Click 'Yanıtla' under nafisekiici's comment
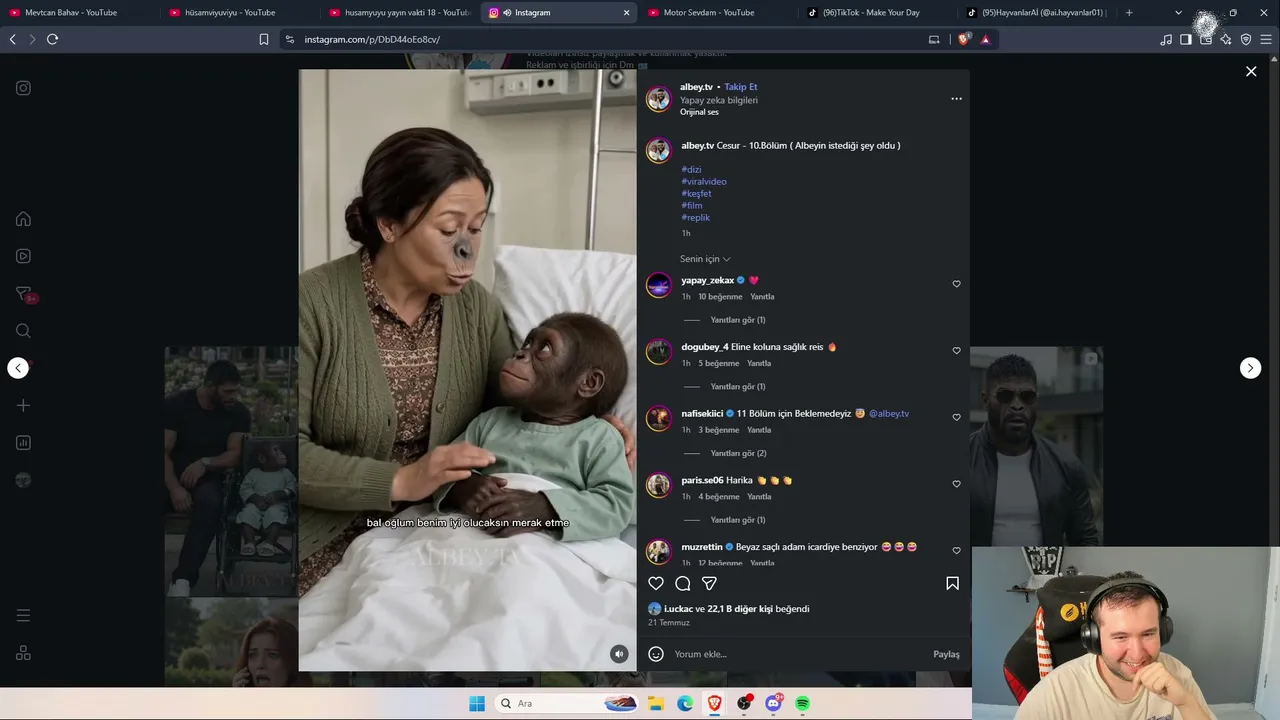The width and height of the screenshot is (1280, 720). point(759,430)
